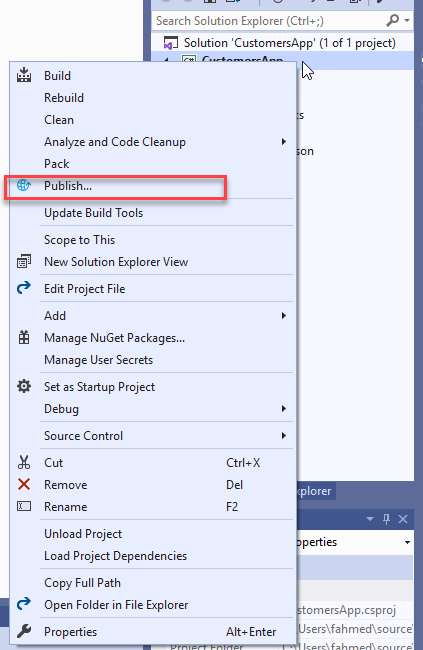Click the NuGet package icon
Viewport: 423px width, 650px height.
[24, 337]
